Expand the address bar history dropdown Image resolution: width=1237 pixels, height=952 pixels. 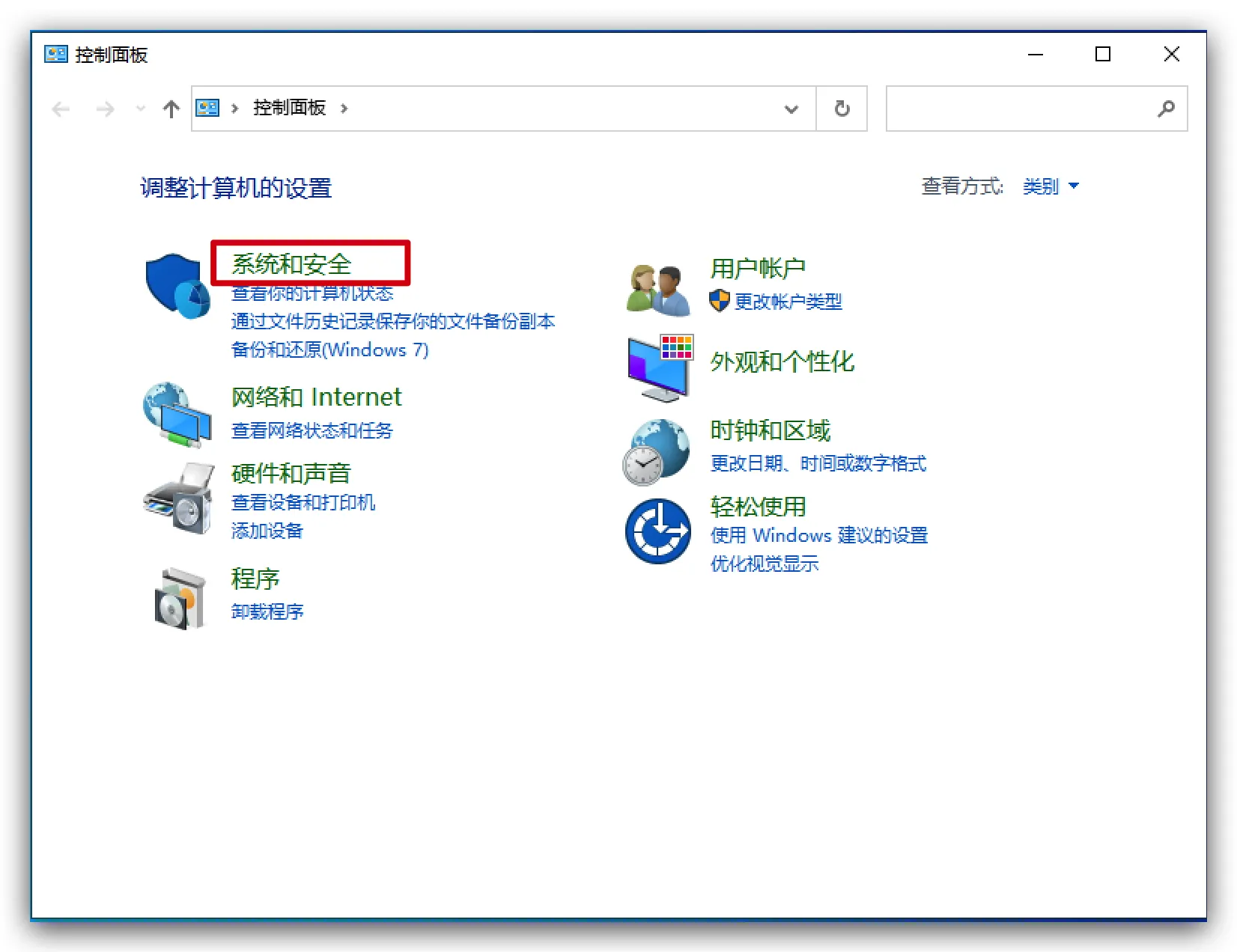(791, 109)
